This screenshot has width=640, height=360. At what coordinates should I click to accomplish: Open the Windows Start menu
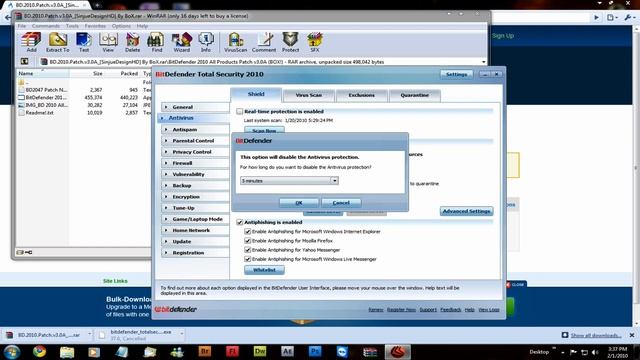tap(12, 351)
